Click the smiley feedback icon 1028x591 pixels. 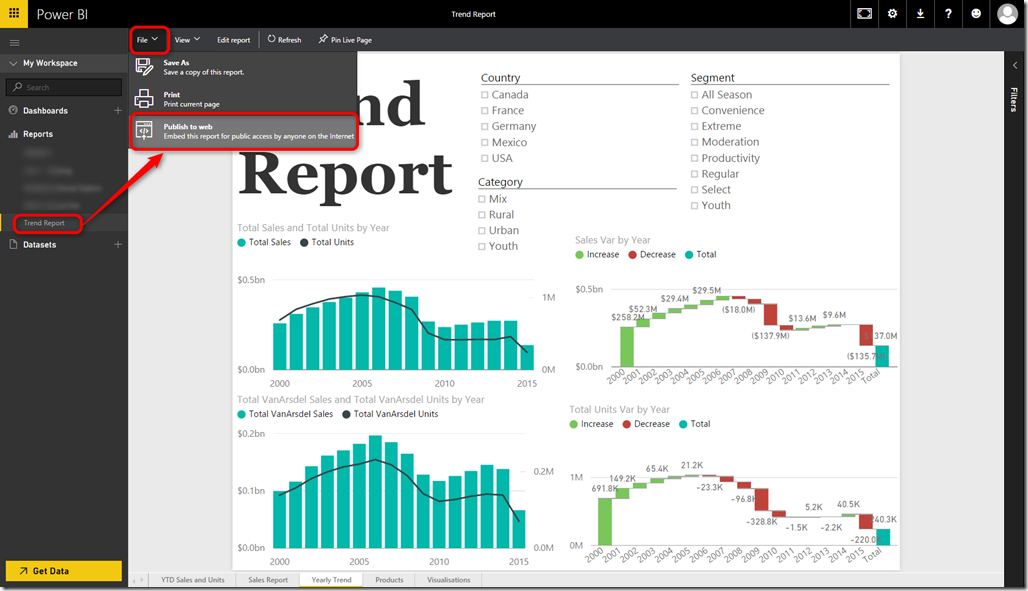[976, 14]
